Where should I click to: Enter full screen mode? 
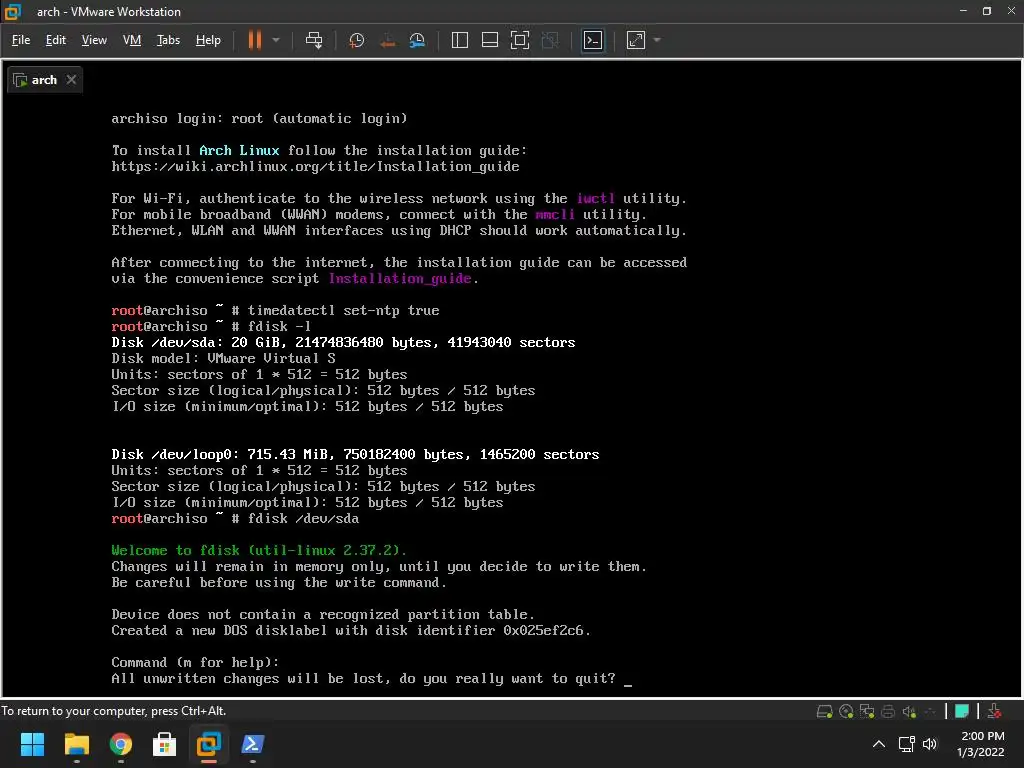click(520, 40)
